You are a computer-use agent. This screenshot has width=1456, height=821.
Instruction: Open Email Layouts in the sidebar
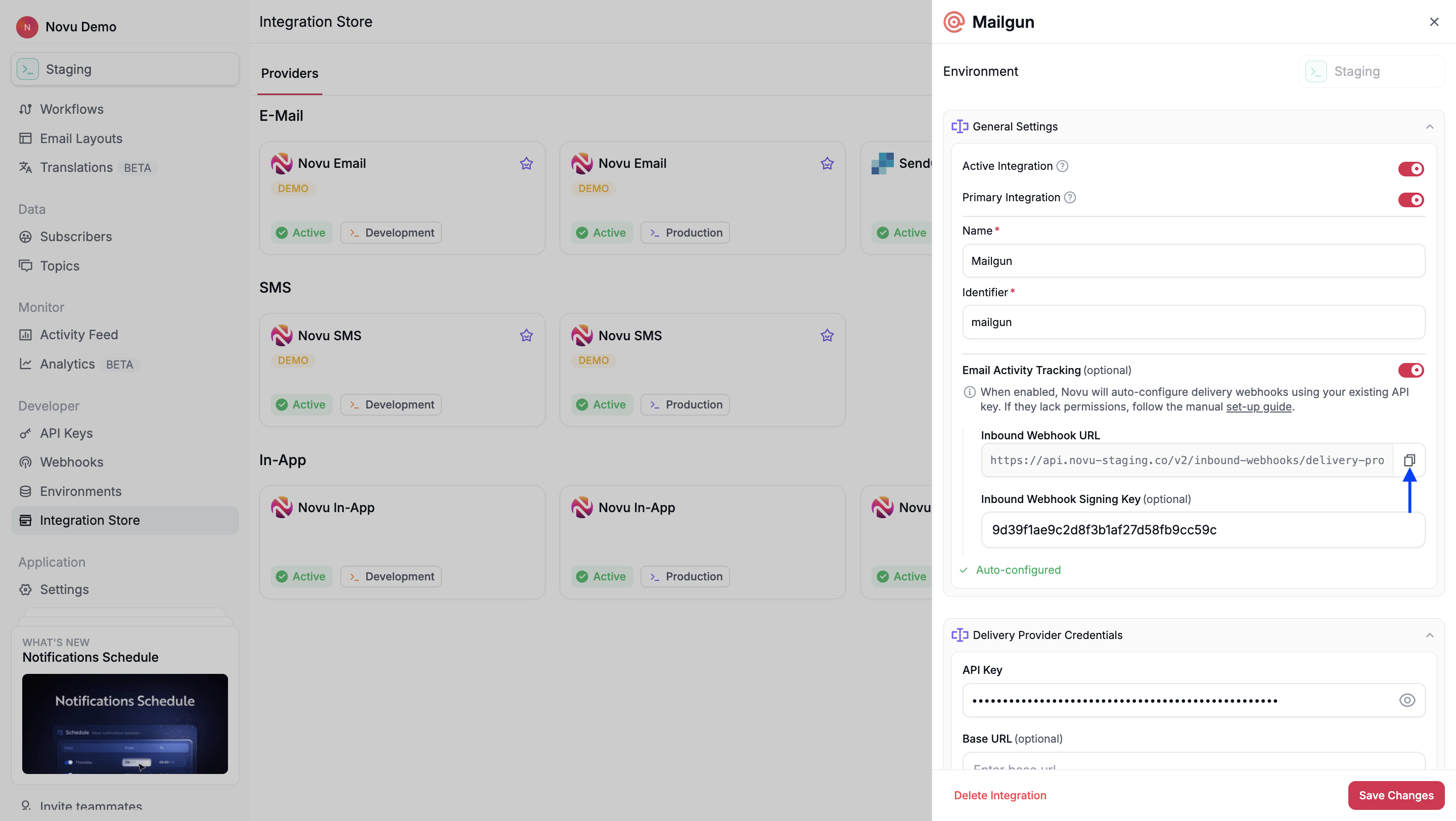pyautogui.click(x=81, y=138)
